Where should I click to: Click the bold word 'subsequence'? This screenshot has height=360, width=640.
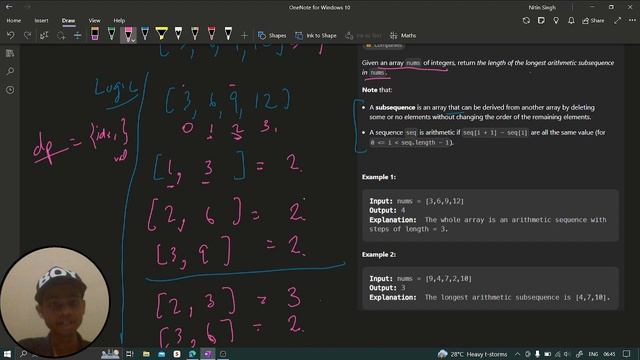395,107
